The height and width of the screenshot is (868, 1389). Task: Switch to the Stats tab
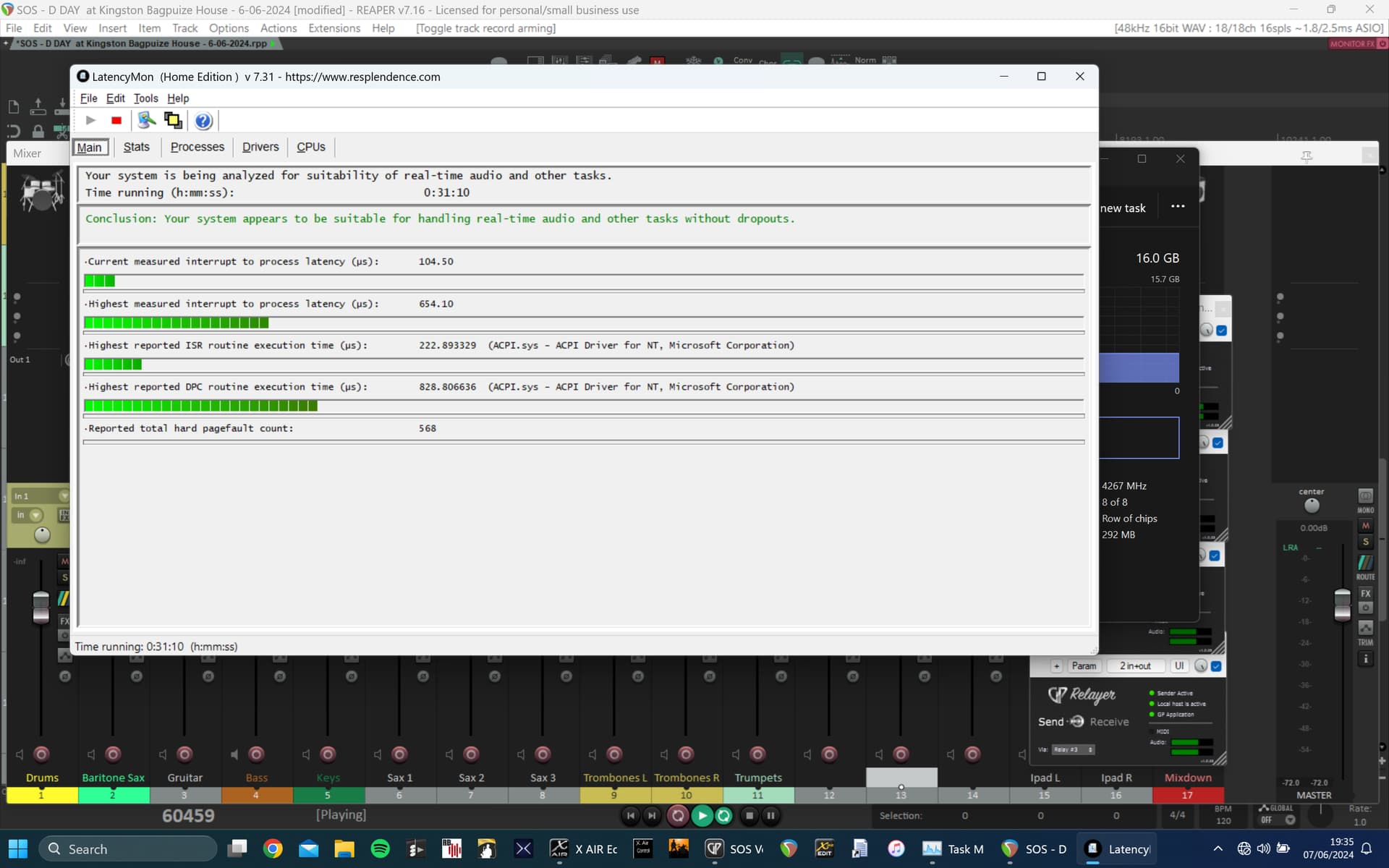tap(136, 147)
